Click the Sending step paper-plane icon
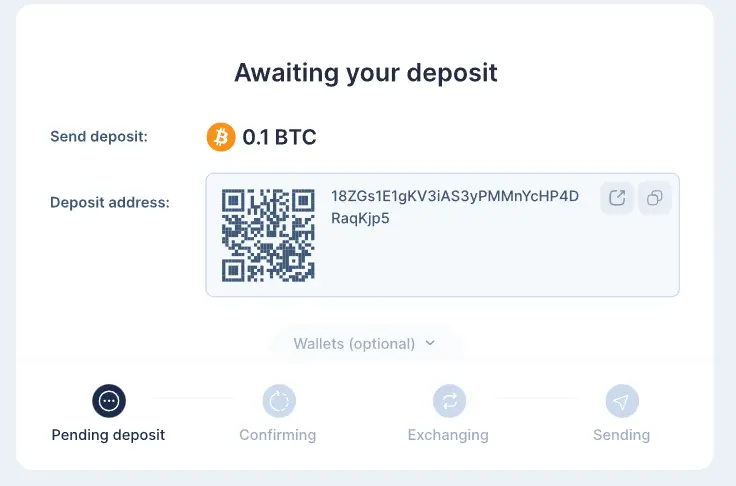The height and width of the screenshot is (486, 736). pos(622,401)
